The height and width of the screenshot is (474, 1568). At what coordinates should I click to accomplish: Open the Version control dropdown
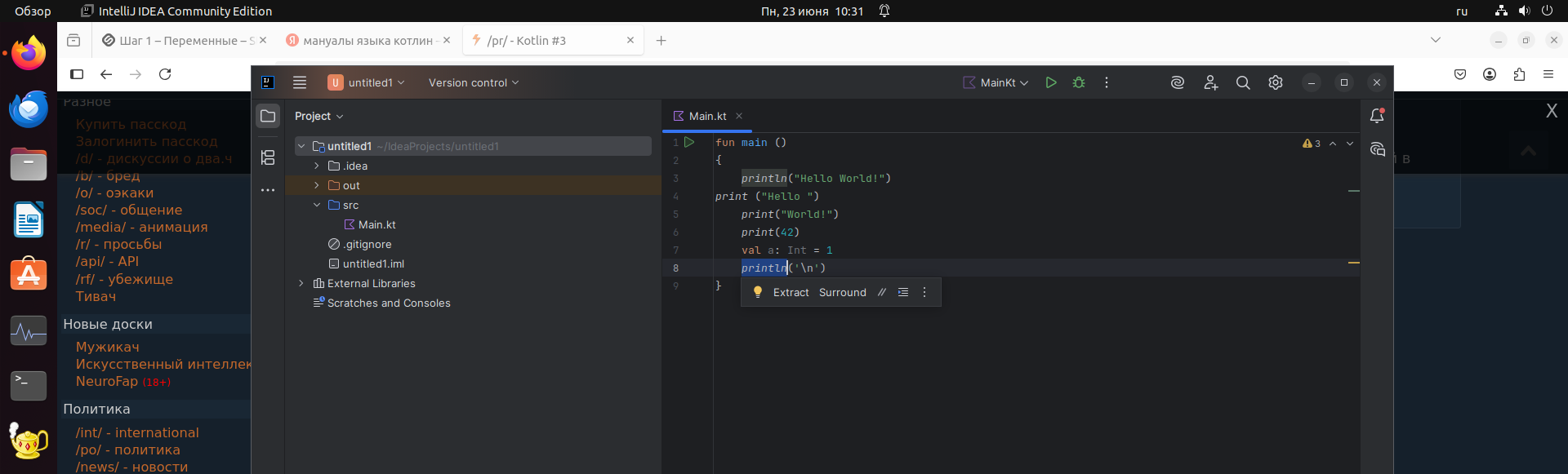474,82
